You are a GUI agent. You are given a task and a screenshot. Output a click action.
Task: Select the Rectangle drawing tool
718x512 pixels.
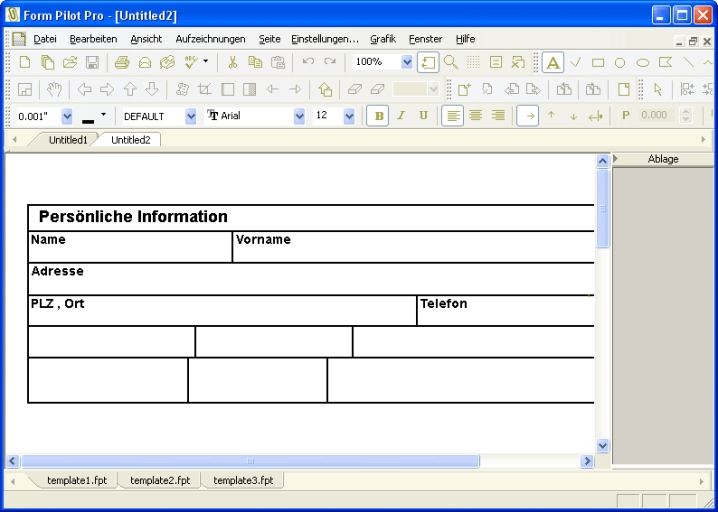598,62
